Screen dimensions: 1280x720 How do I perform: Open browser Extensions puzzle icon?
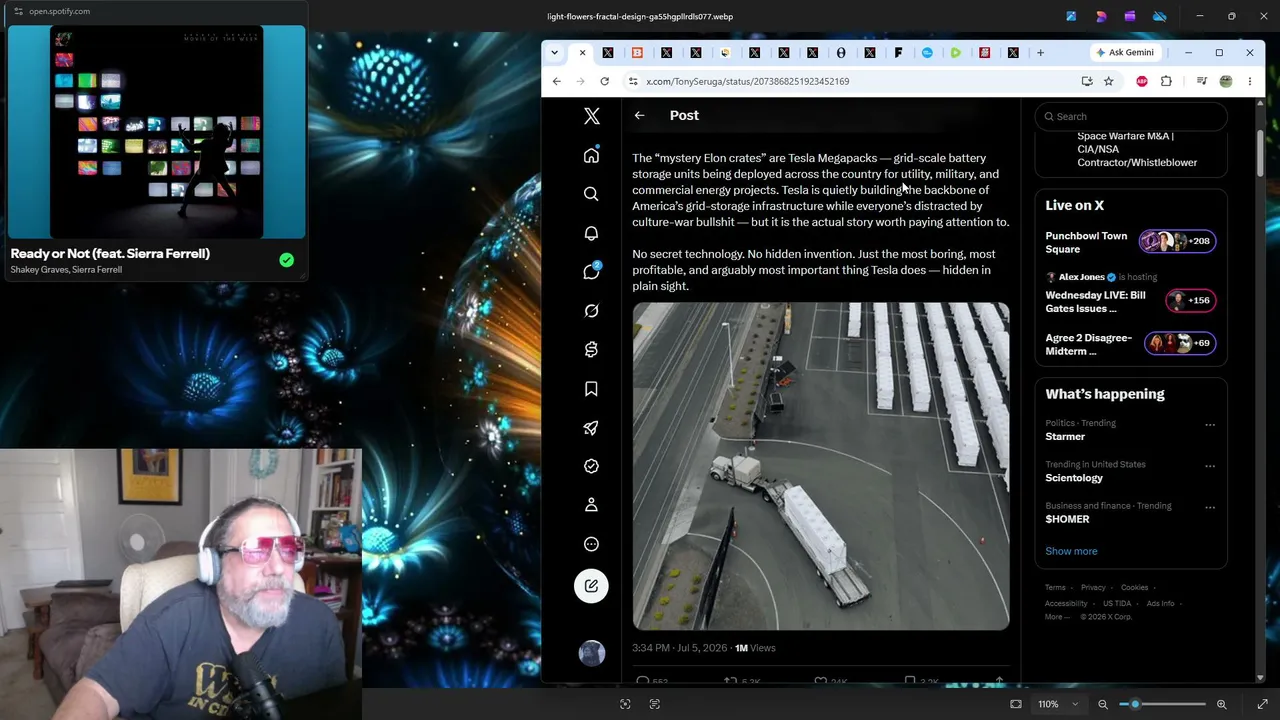tap(1166, 81)
